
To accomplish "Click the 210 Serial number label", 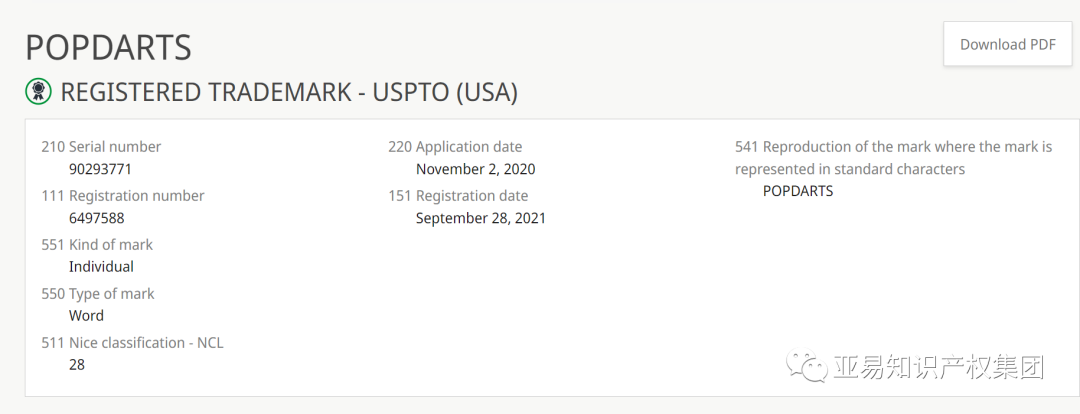I will tap(101, 147).
